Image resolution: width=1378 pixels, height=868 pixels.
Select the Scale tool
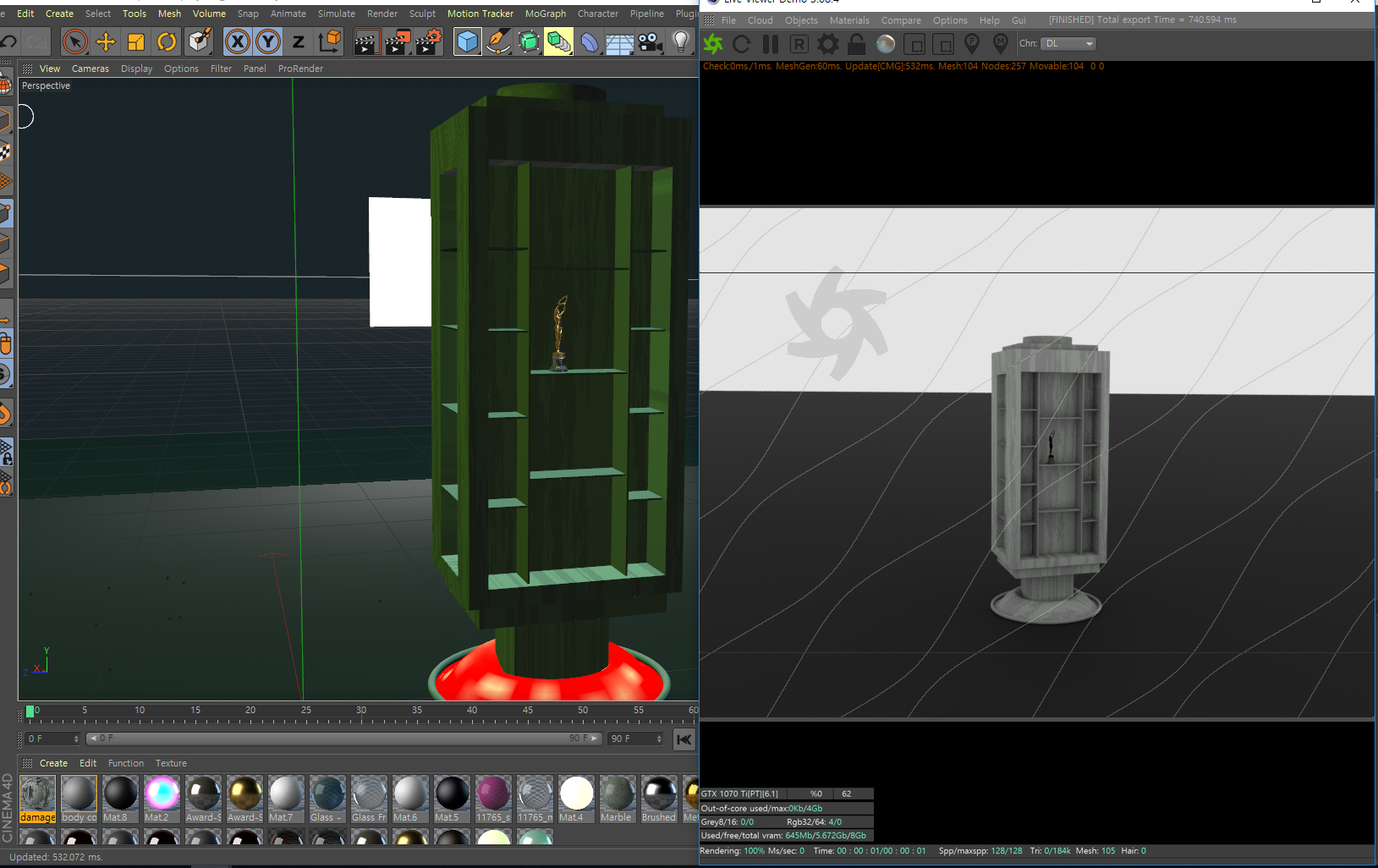pos(136,41)
